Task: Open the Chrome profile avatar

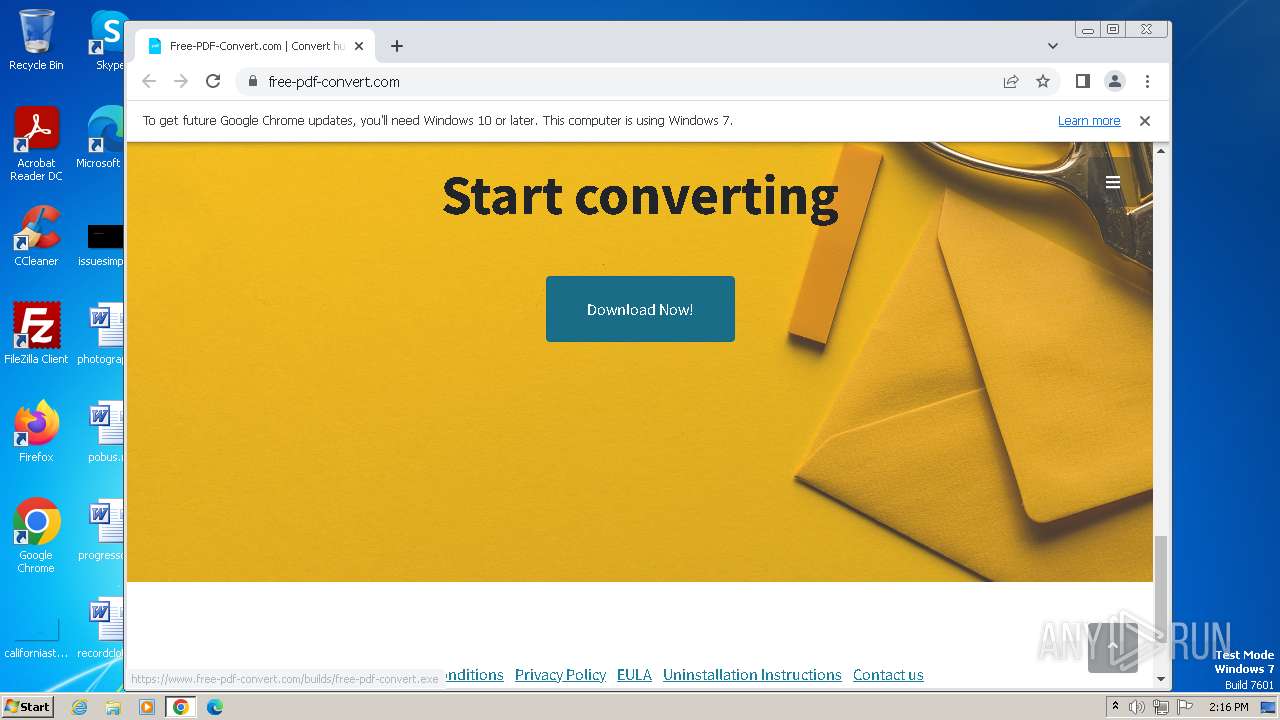Action: coord(1114,81)
